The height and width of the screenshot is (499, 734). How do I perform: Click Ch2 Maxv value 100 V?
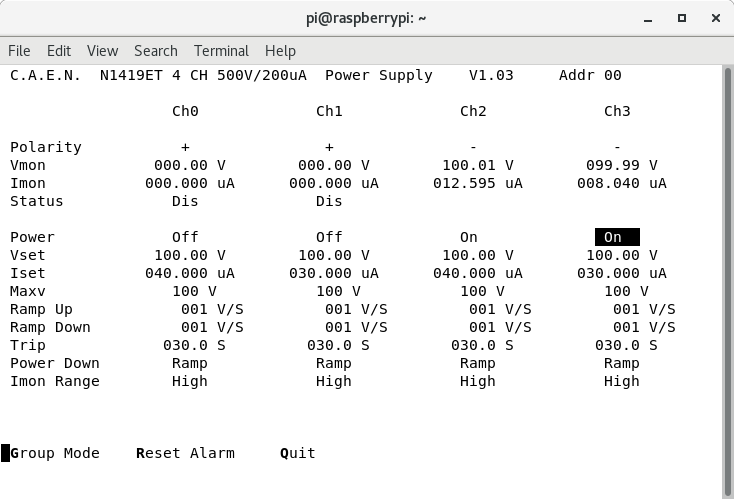coord(482,291)
